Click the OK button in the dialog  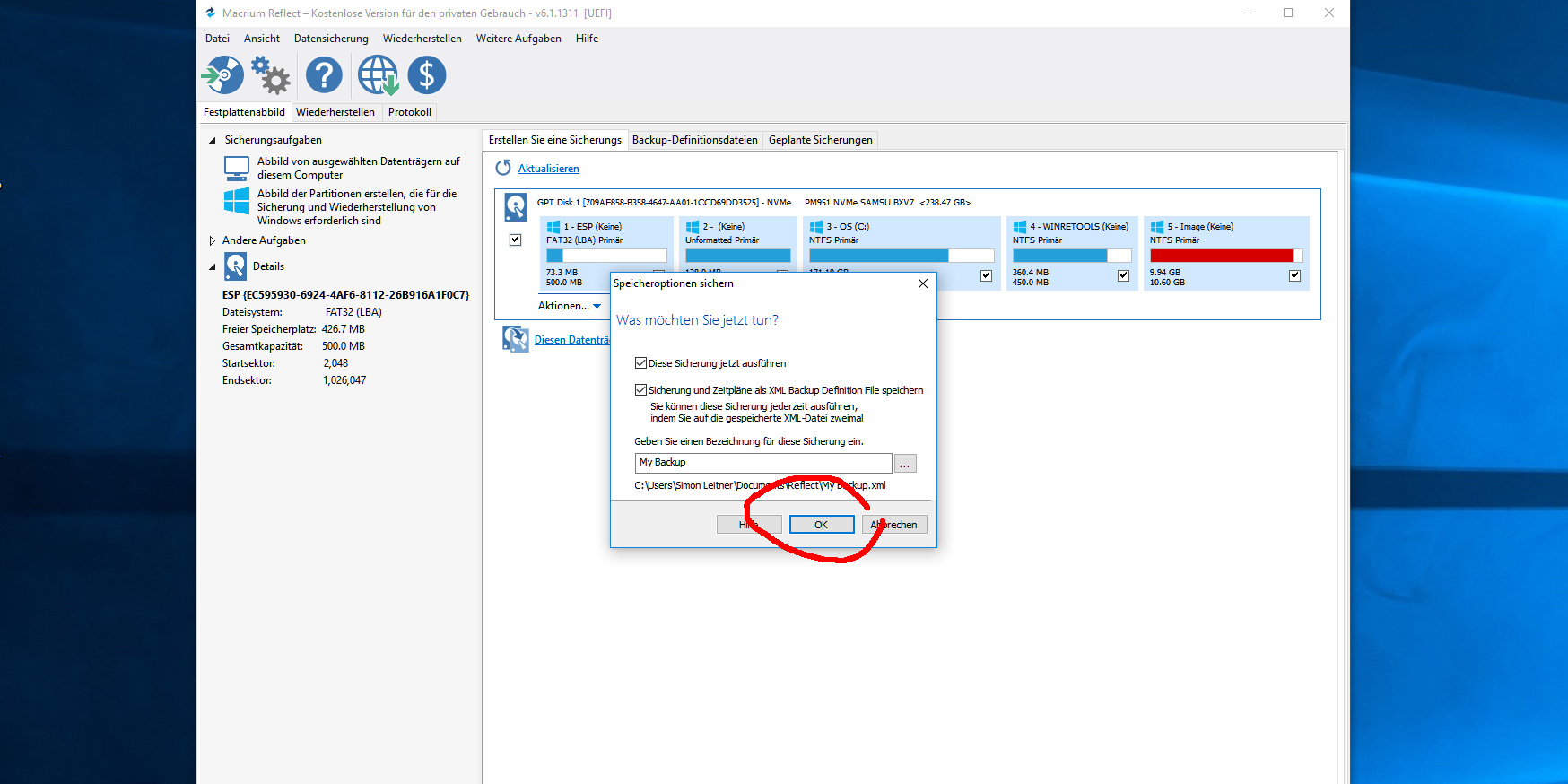pyautogui.click(x=822, y=525)
